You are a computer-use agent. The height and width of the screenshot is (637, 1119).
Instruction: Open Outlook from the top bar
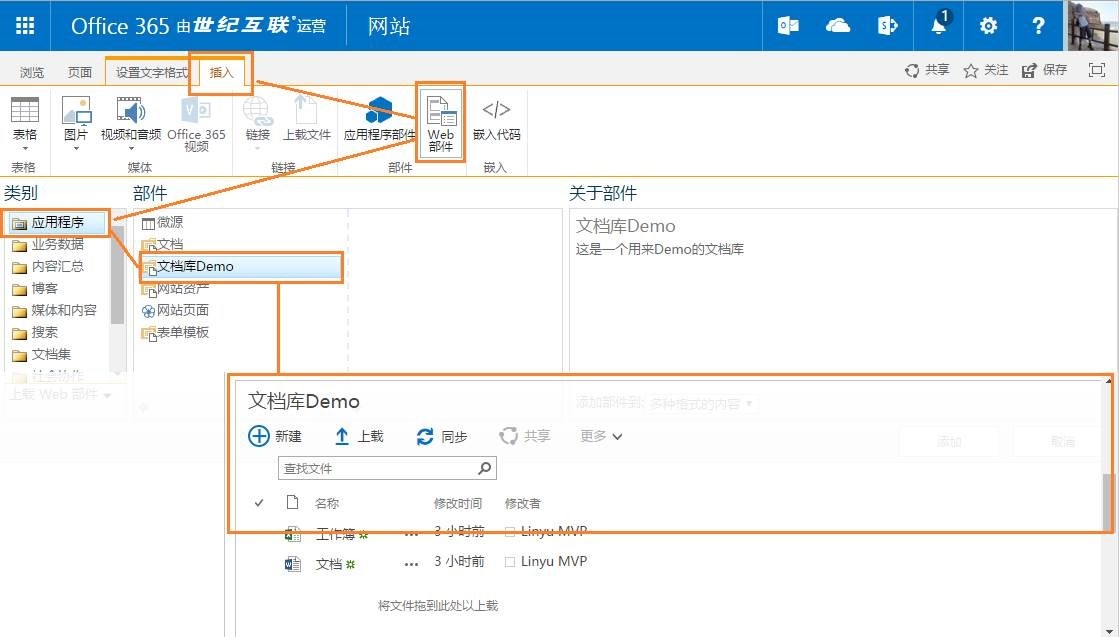[788, 26]
